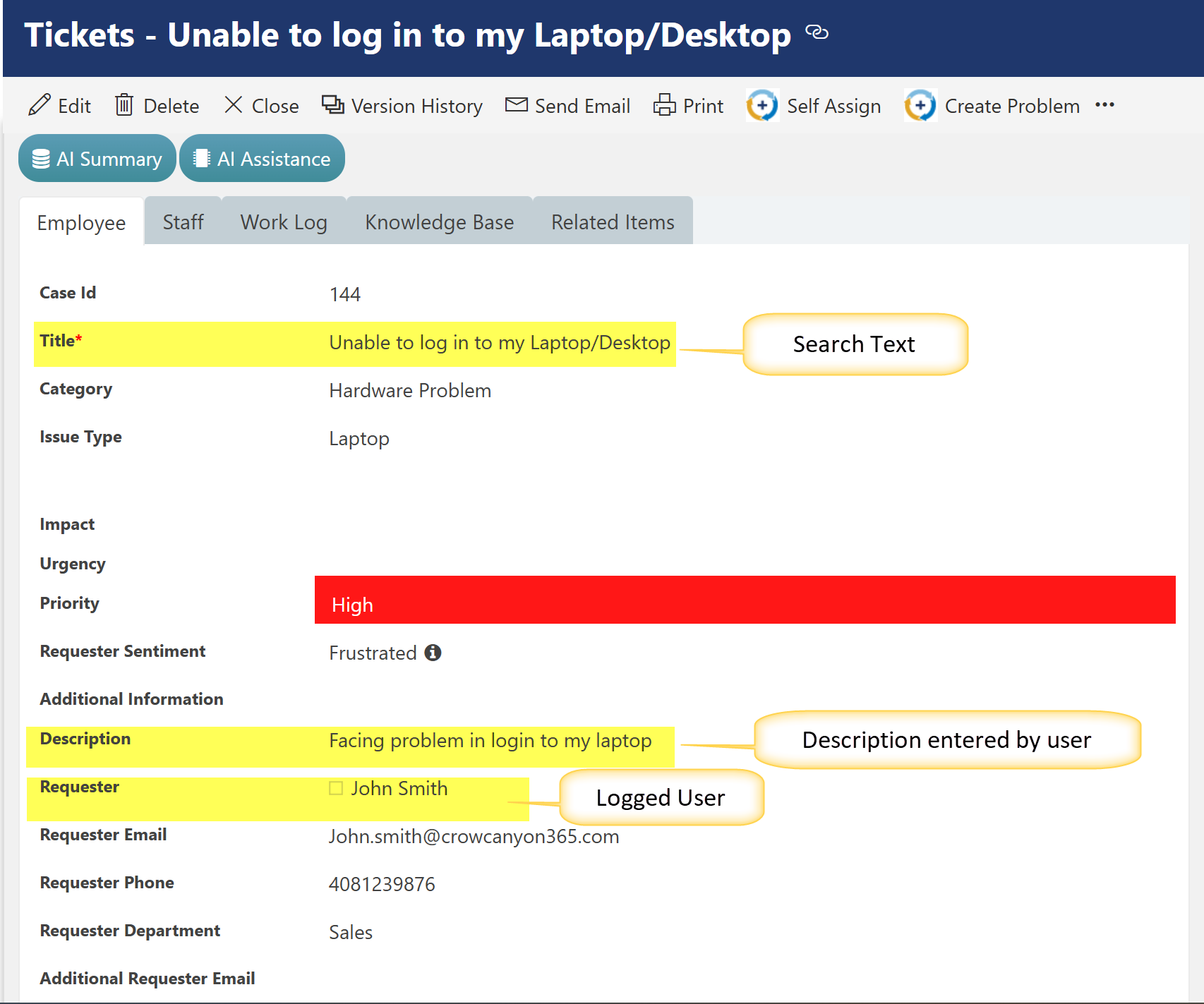
Task: Go to the Related Items tab
Action: pos(613,222)
